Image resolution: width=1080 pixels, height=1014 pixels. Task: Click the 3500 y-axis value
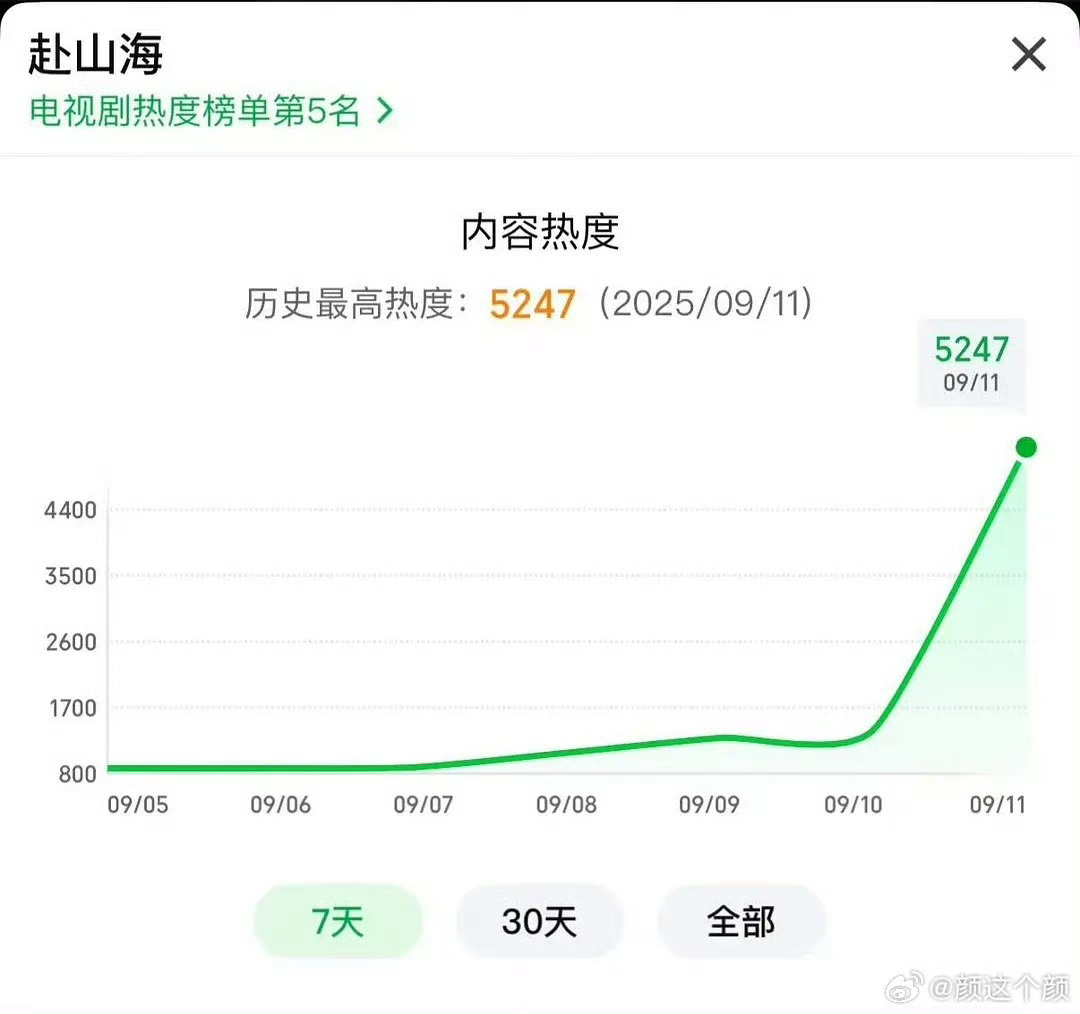pyautogui.click(x=70, y=576)
